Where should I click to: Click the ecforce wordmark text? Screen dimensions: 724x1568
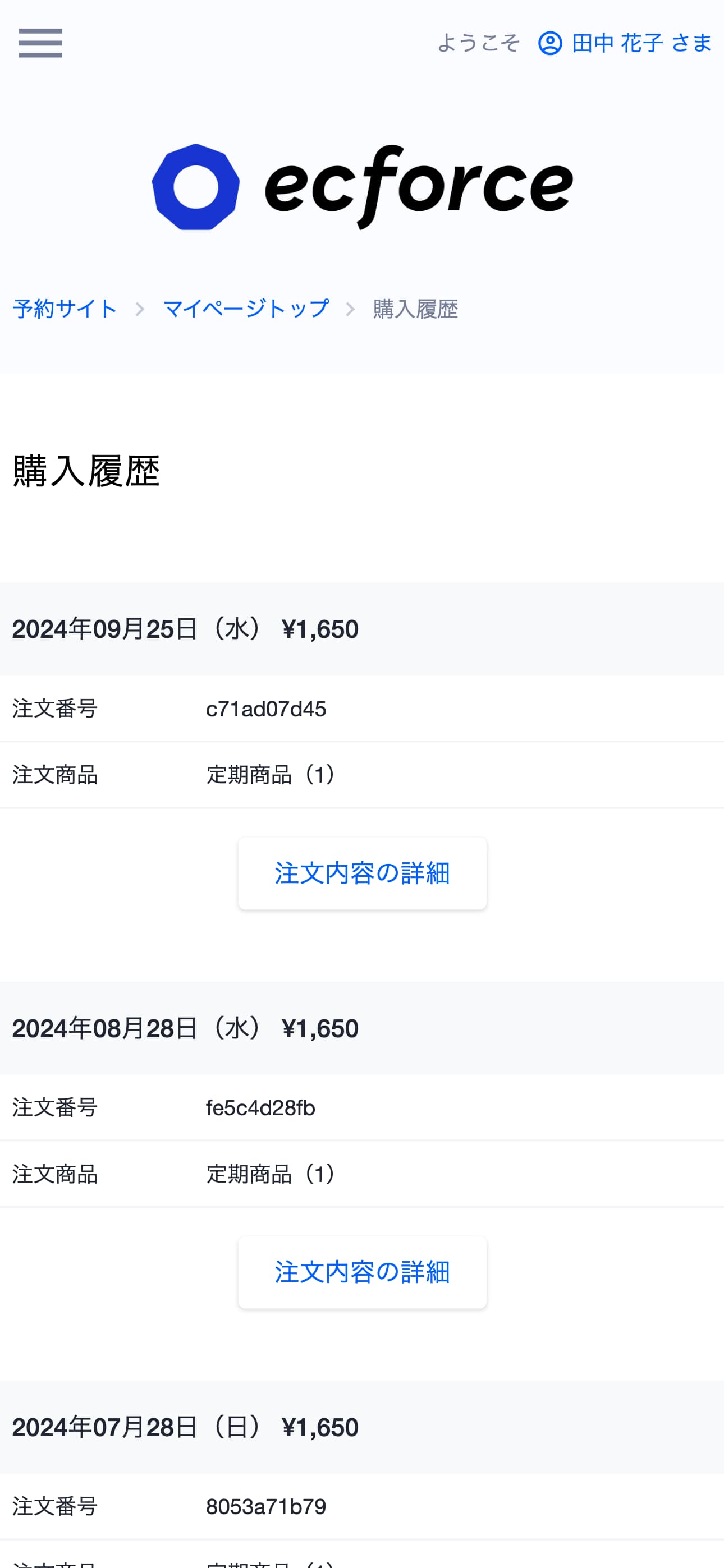(419, 187)
